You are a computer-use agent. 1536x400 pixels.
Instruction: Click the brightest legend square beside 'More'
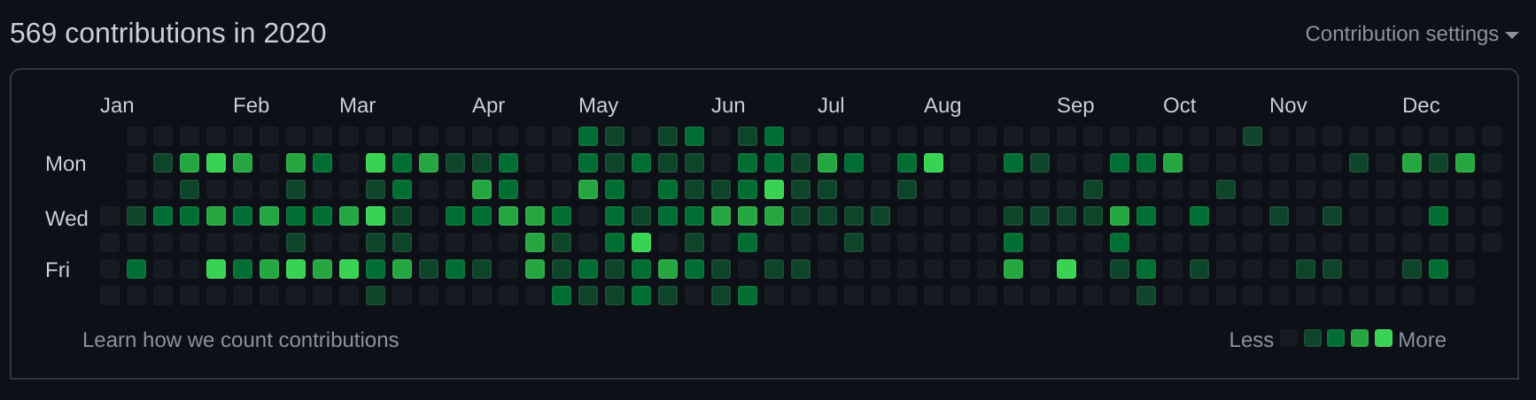tap(1383, 338)
